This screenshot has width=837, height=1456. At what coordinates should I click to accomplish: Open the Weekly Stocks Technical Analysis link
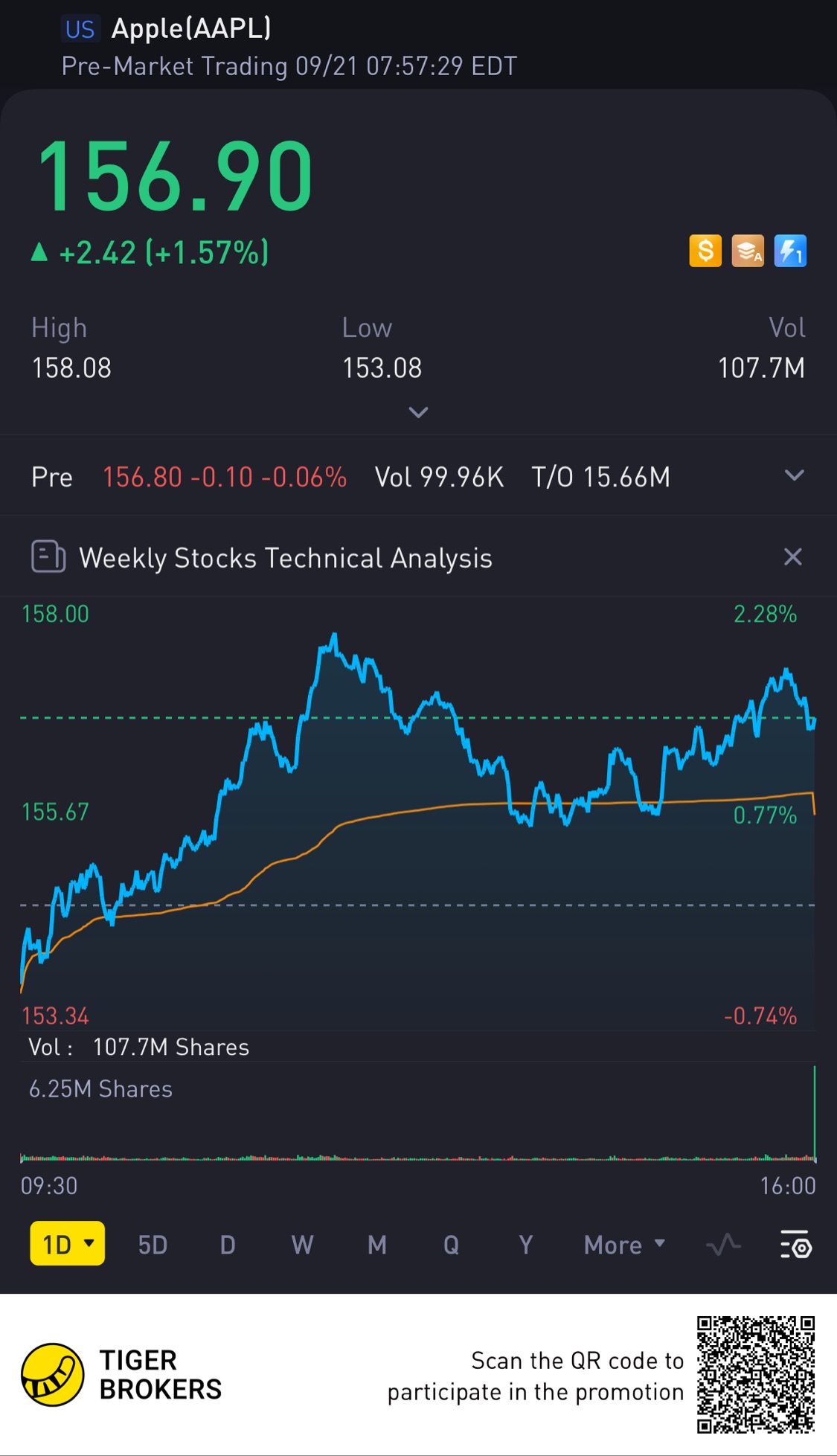(x=286, y=558)
